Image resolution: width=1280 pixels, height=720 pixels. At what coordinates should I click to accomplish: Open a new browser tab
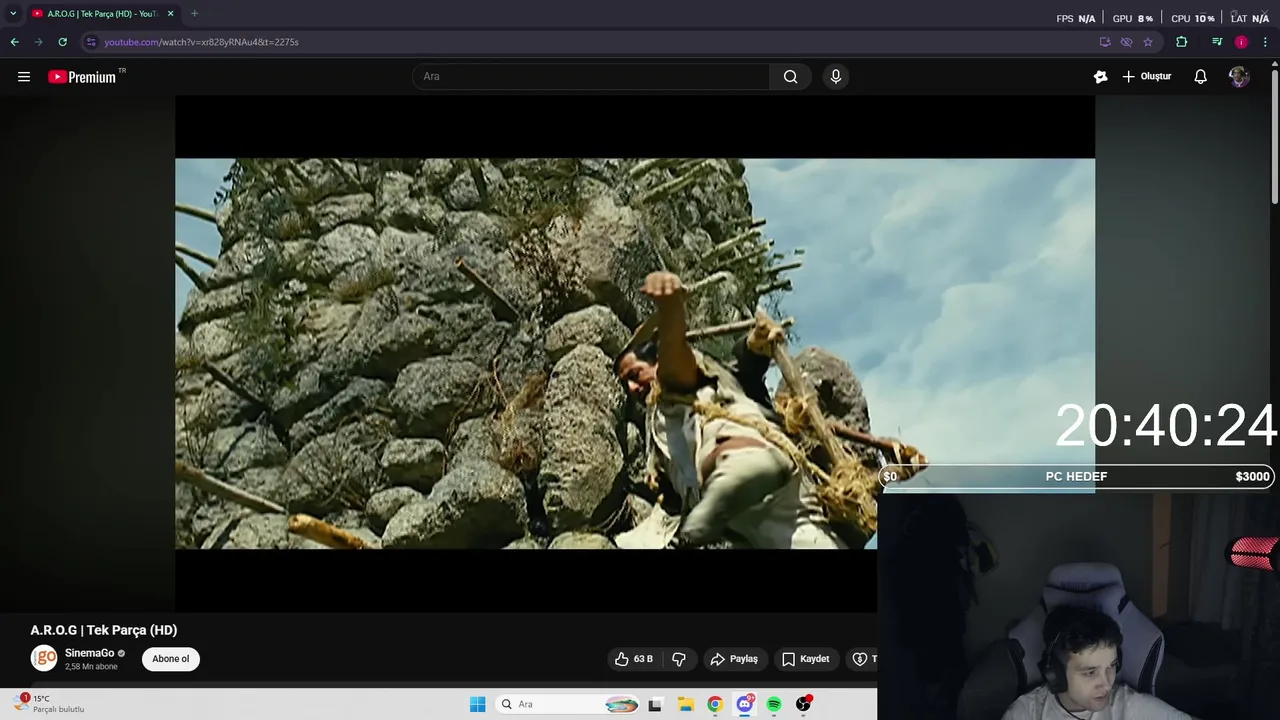[194, 13]
